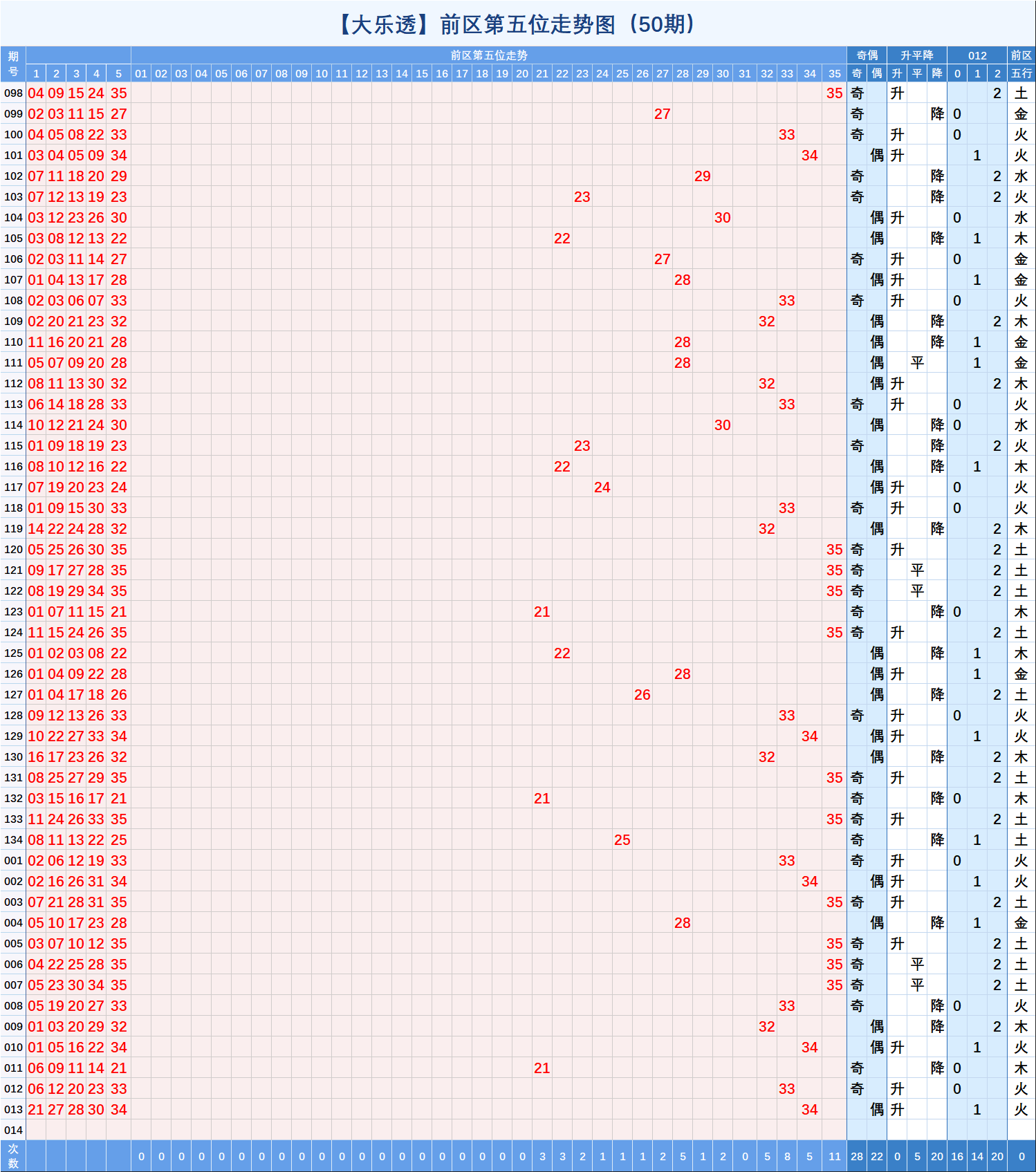The height and width of the screenshot is (1172, 1036).
Task: Click the 平 mark in row 006
Action: pyautogui.click(x=917, y=965)
